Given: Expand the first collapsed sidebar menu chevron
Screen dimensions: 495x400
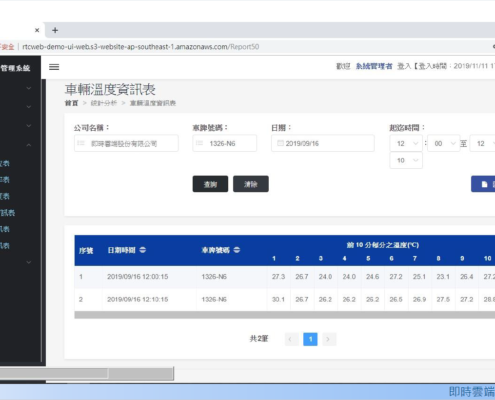Looking at the screenshot, I should point(29,88).
